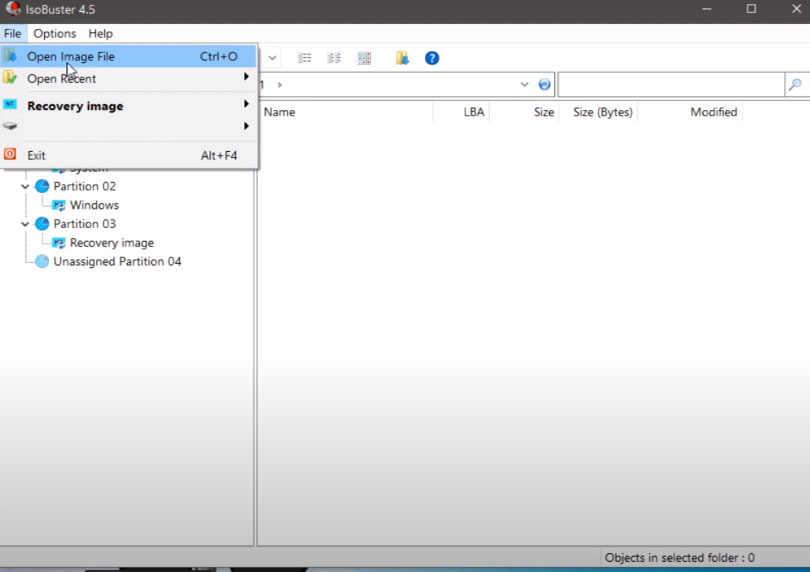Screen dimensions: 810x572
Task: Click inside the search input field
Action: (670, 85)
